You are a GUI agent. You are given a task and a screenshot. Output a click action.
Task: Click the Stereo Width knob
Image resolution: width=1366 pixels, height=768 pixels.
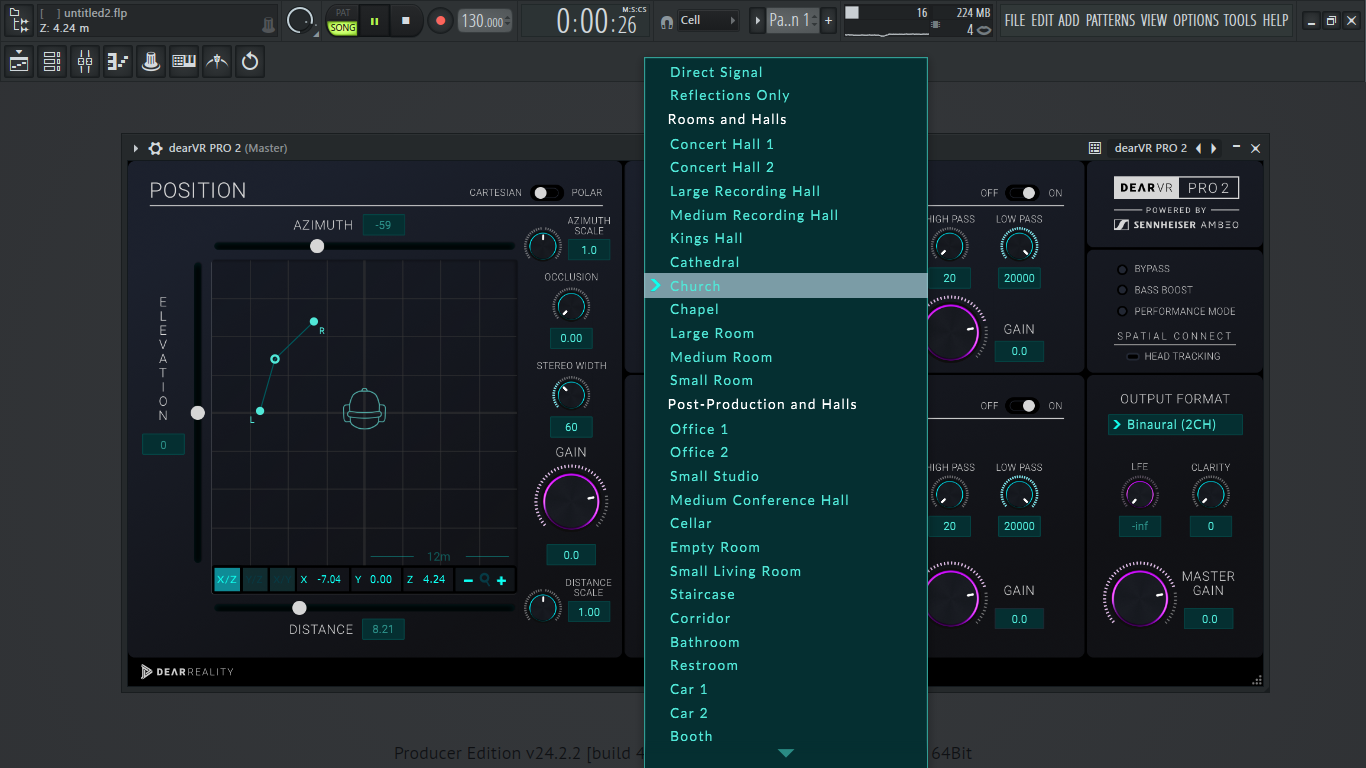[x=571, y=394]
